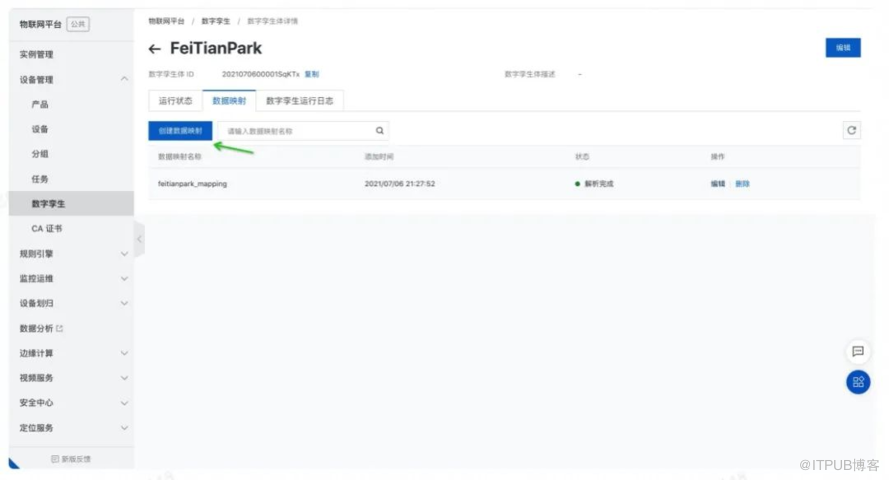This screenshot has width=889, height=480.
Task: Click 复制 next to the twin ID
Action: (x=312, y=74)
